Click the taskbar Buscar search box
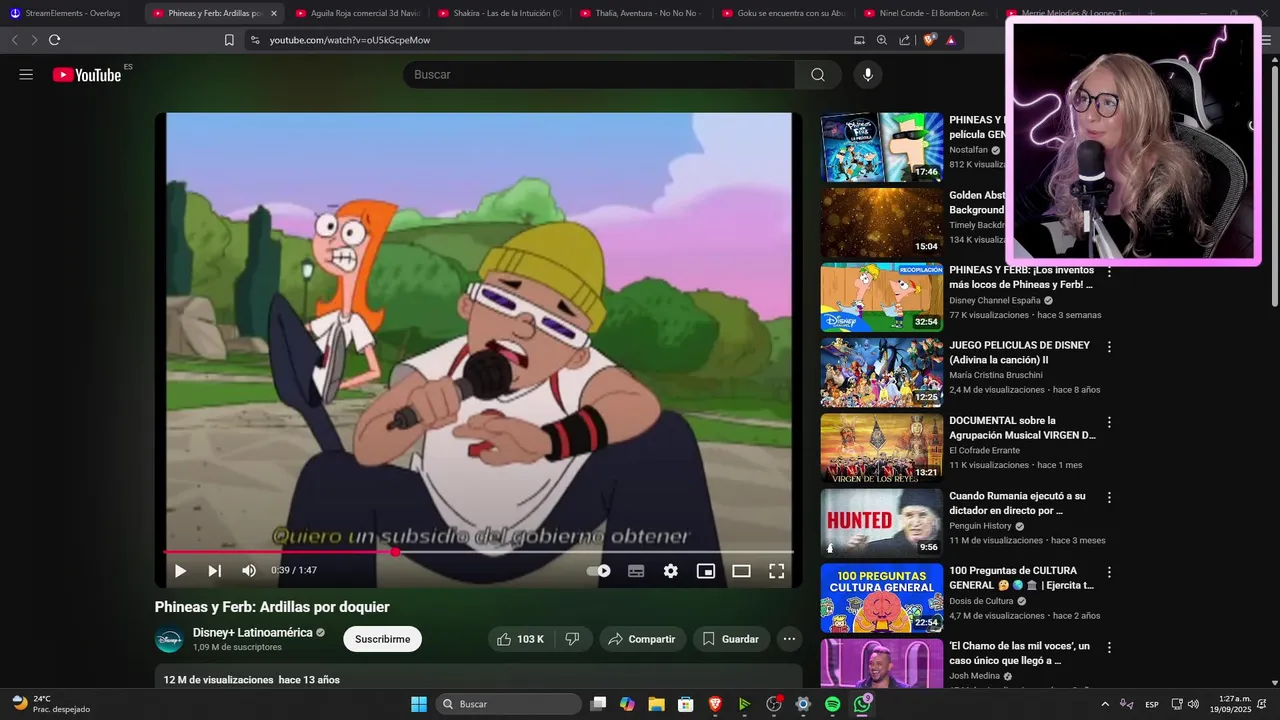Viewport: 1280px width, 720px height. pos(508,704)
